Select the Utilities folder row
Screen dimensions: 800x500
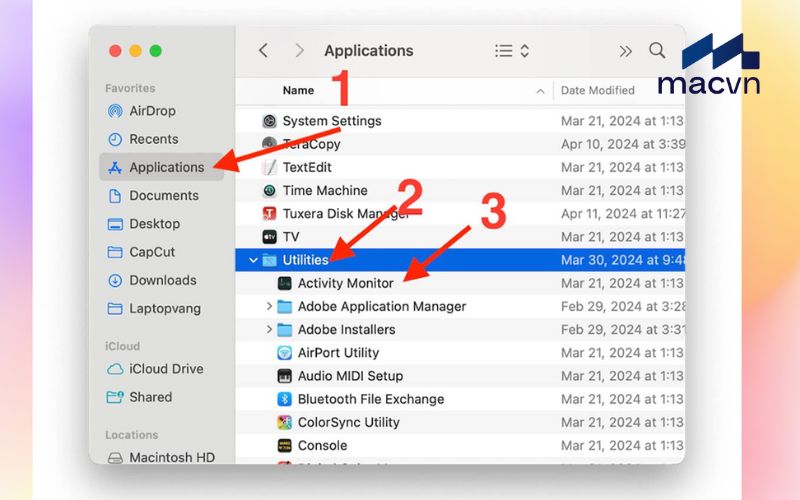[x=460, y=260]
